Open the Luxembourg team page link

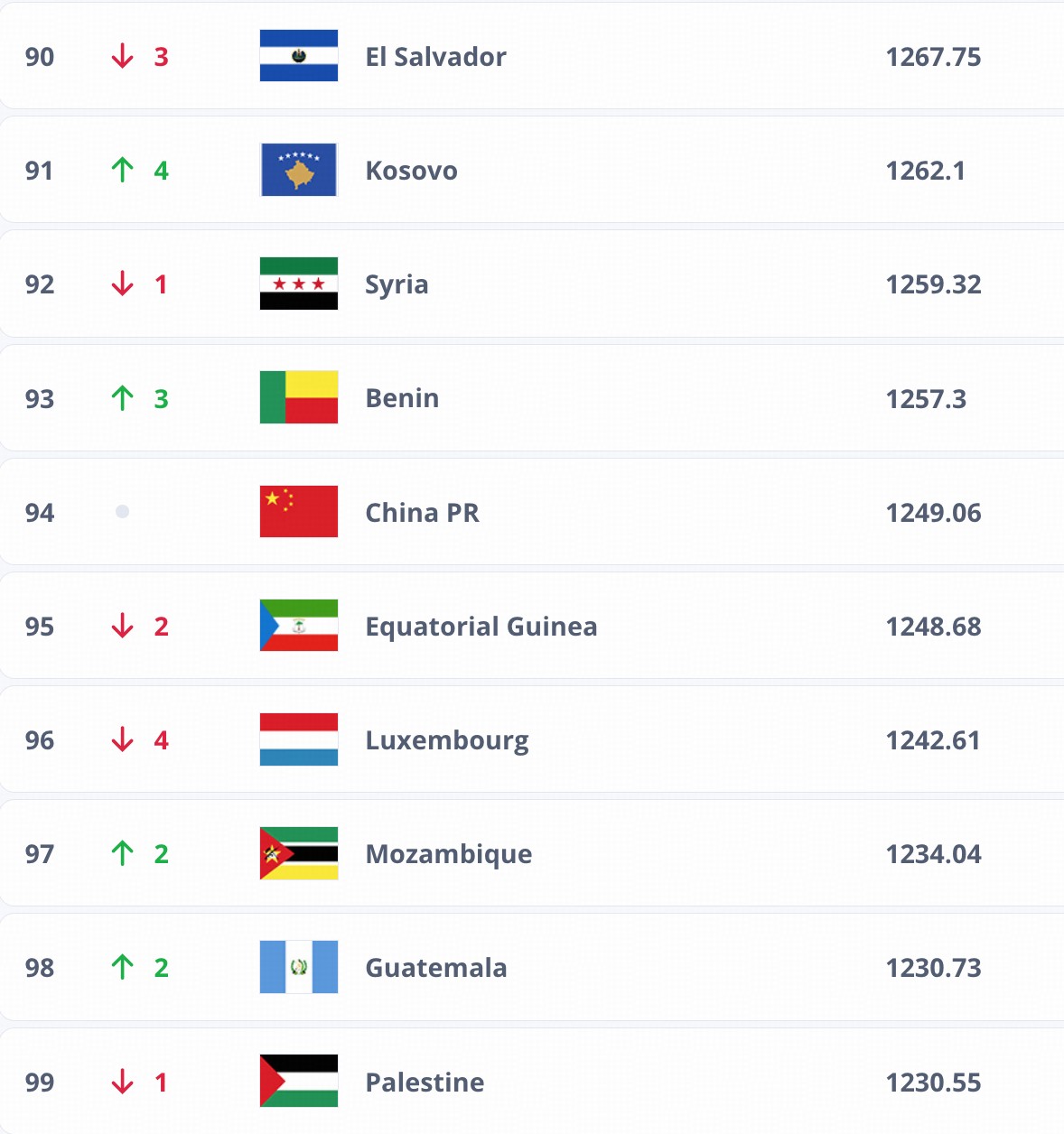[447, 740]
